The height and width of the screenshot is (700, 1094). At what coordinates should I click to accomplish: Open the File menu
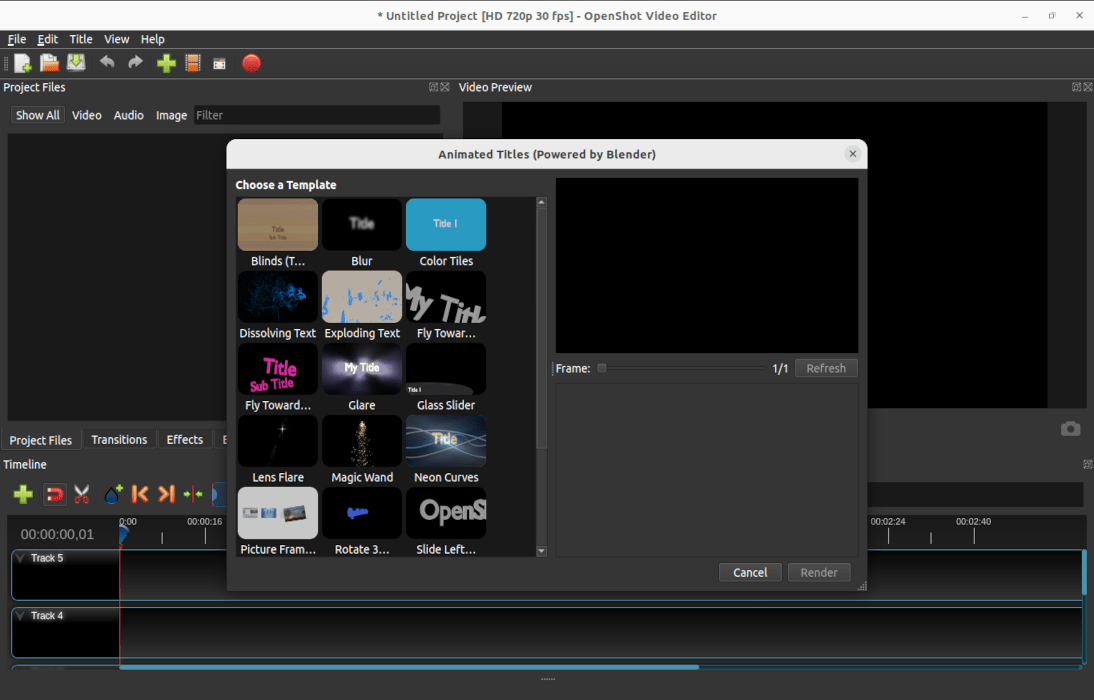16,39
